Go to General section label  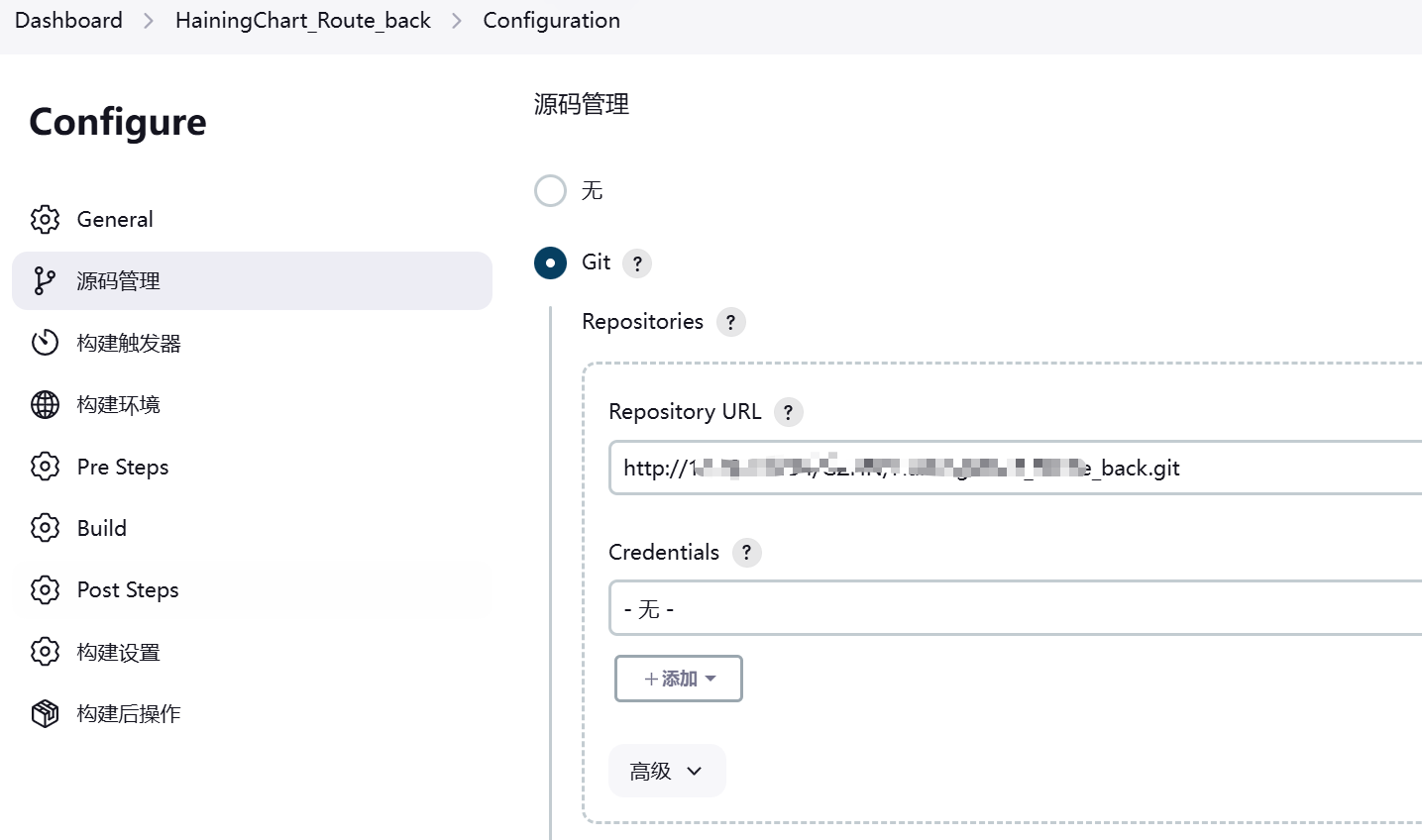click(x=115, y=219)
